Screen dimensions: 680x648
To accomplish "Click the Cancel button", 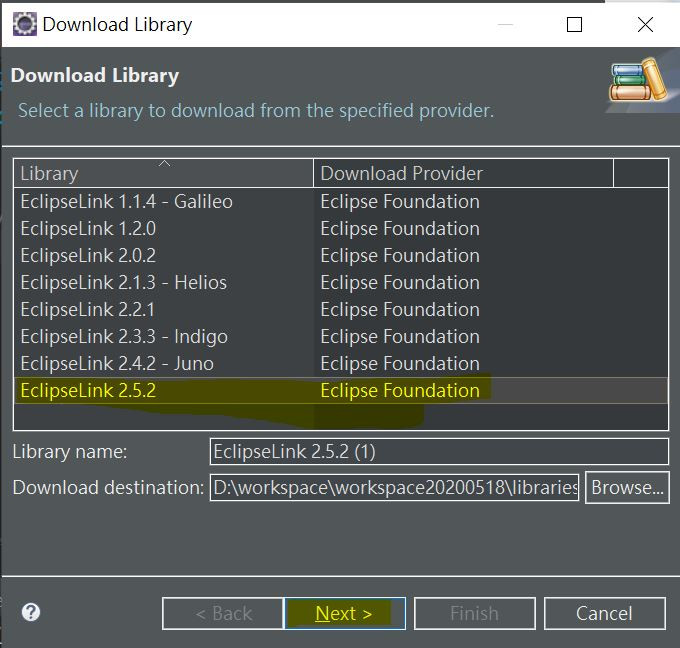I will click(x=605, y=613).
